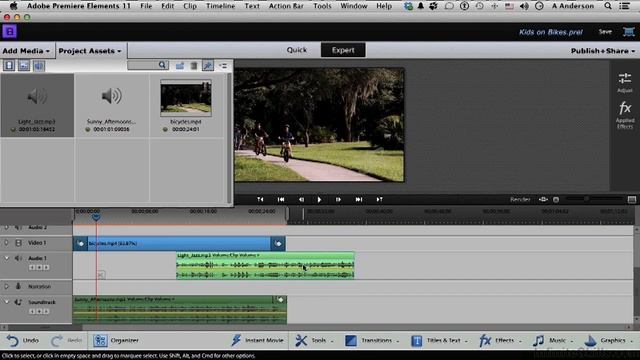
Task: Step forward one frame
Action: pos(338,200)
